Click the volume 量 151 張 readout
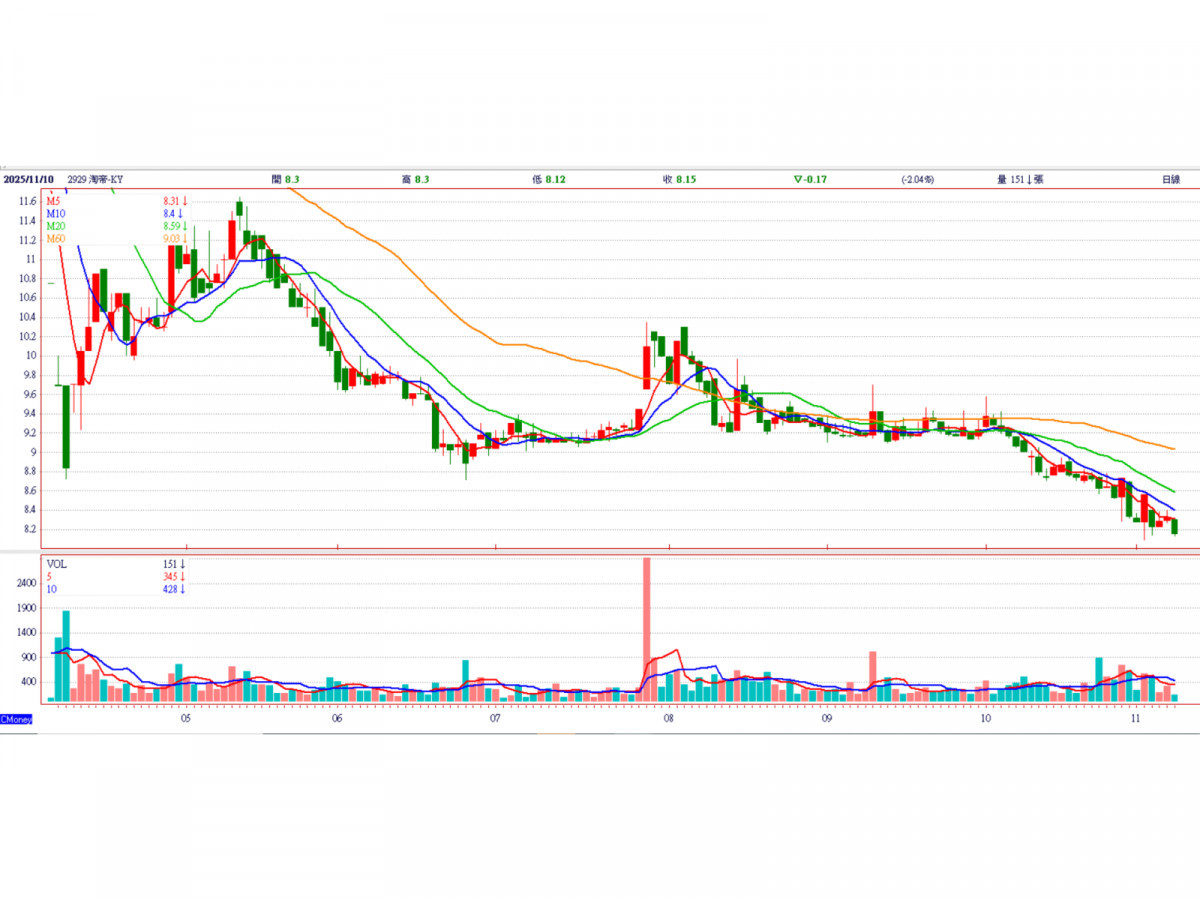The height and width of the screenshot is (900, 1200). pyautogui.click(x=1020, y=179)
